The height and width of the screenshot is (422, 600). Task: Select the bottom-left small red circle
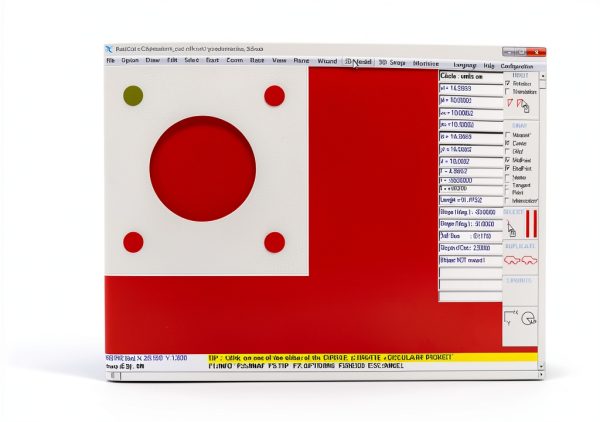point(133,242)
